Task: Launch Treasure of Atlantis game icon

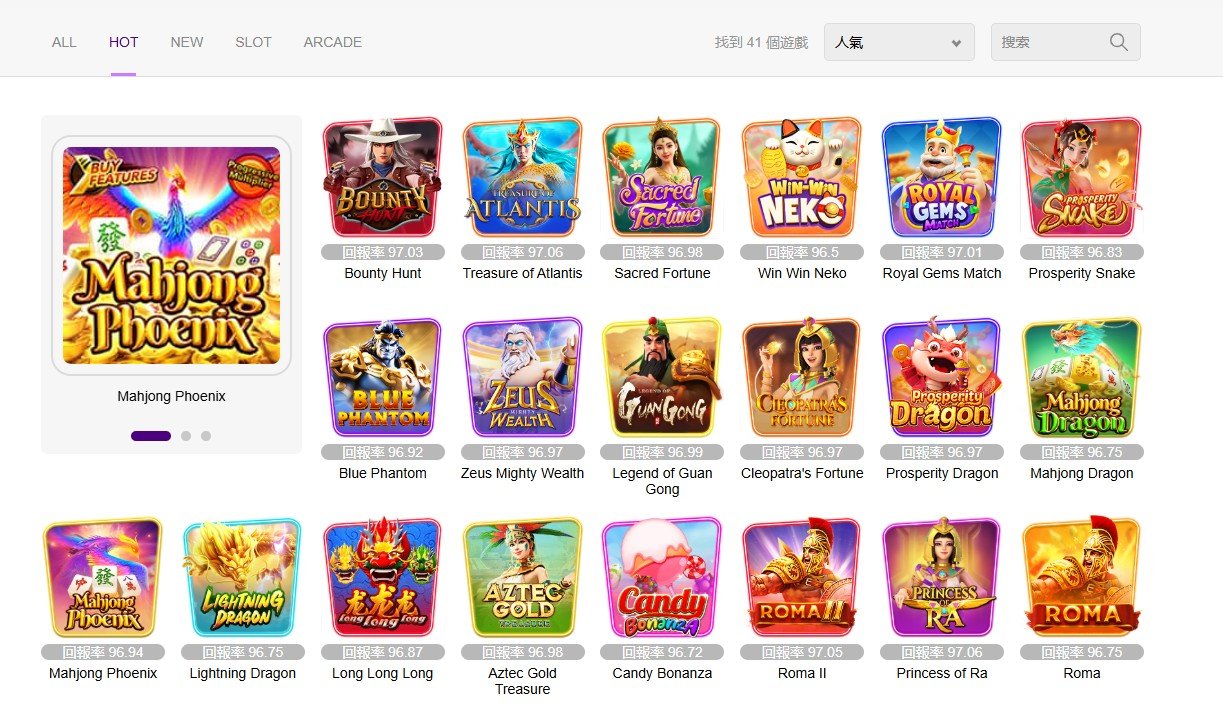Action: (522, 178)
